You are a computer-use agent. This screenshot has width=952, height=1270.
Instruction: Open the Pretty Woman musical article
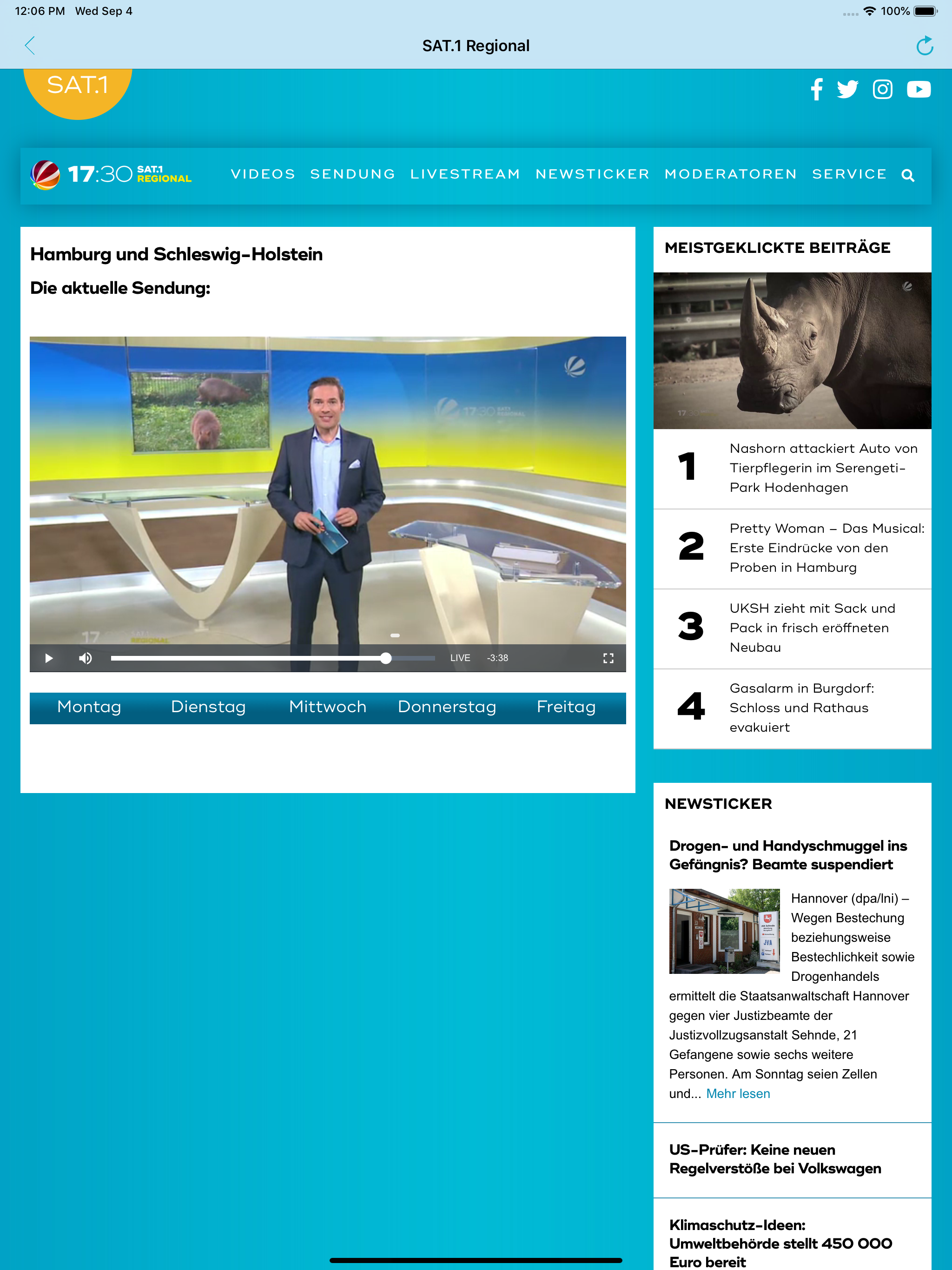tap(793, 549)
